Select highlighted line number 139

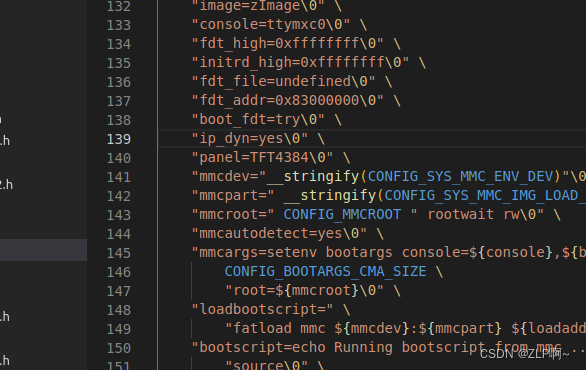pos(119,139)
